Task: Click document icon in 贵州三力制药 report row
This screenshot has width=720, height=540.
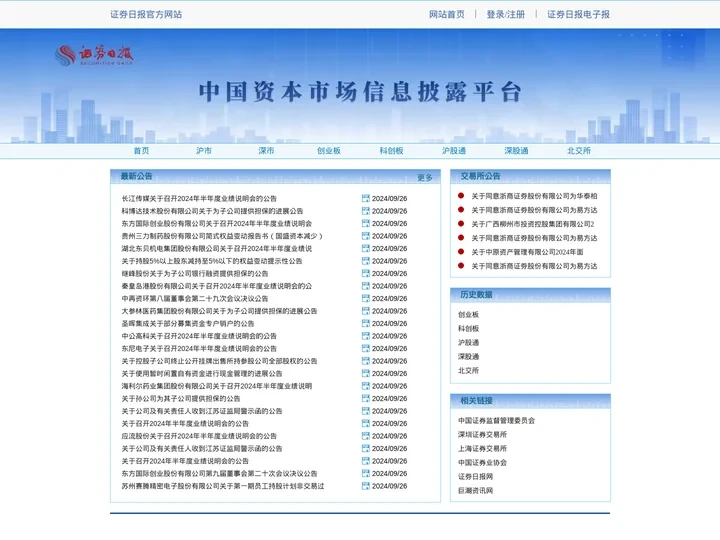Action: tap(366, 236)
